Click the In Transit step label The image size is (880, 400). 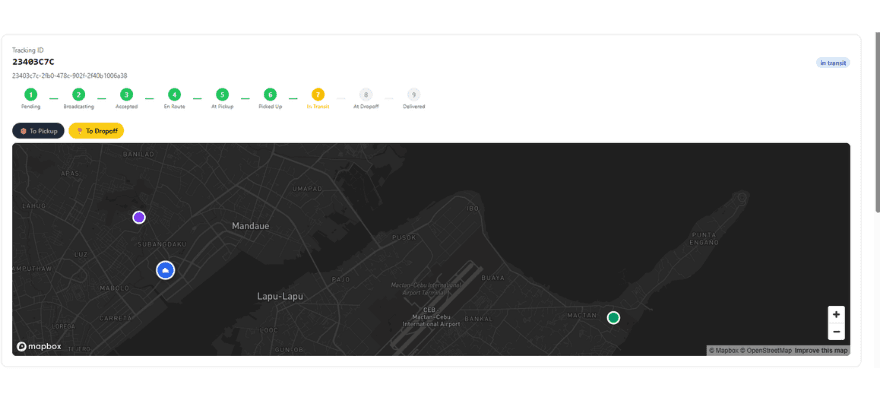pyautogui.click(x=318, y=107)
